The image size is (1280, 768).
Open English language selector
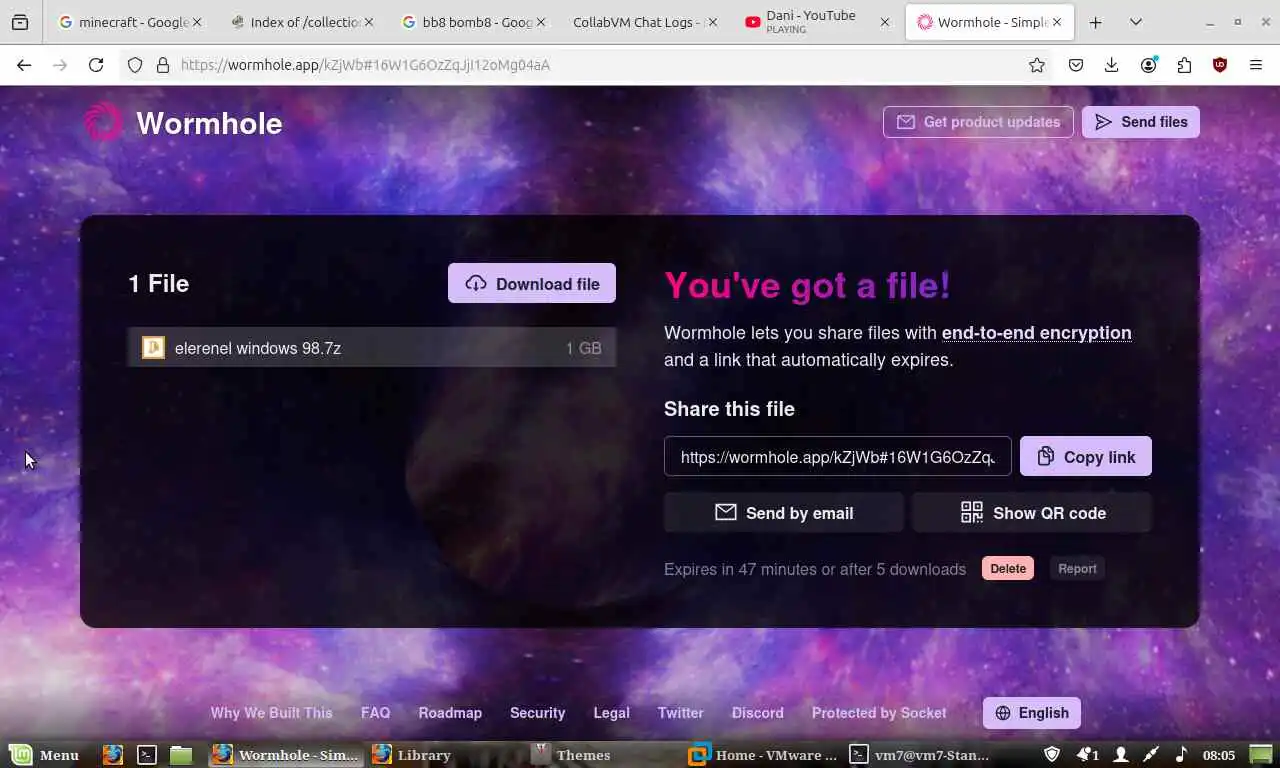pyautogui.click(x=1031, y=713)
